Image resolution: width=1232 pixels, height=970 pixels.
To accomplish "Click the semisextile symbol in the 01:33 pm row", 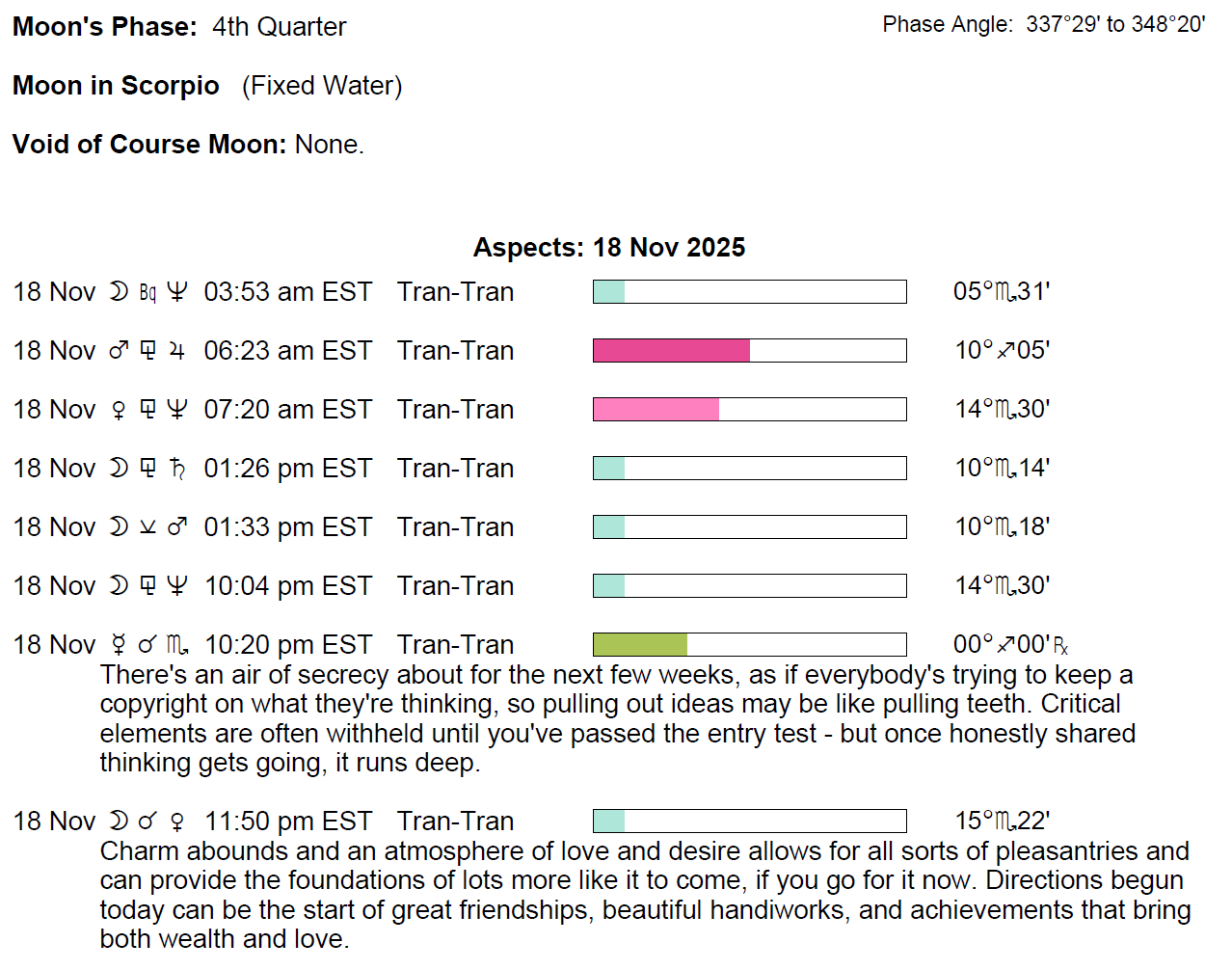I will tap(147, 527).
